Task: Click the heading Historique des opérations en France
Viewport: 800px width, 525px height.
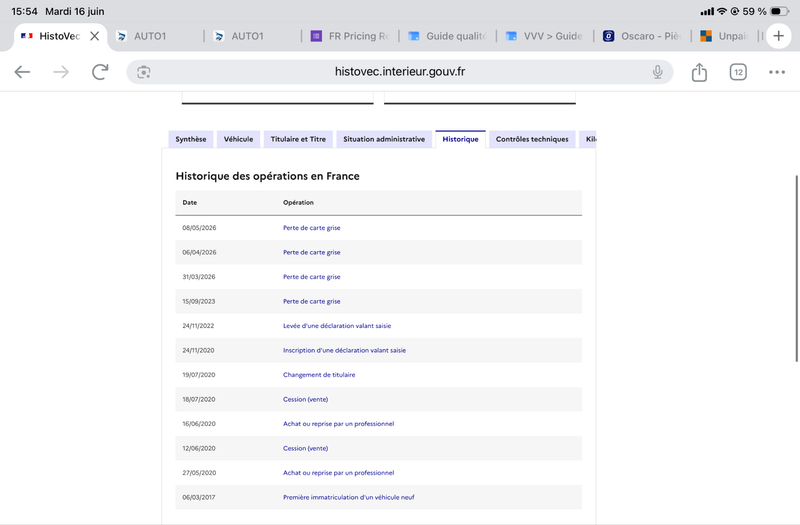Action: (267, 176)
